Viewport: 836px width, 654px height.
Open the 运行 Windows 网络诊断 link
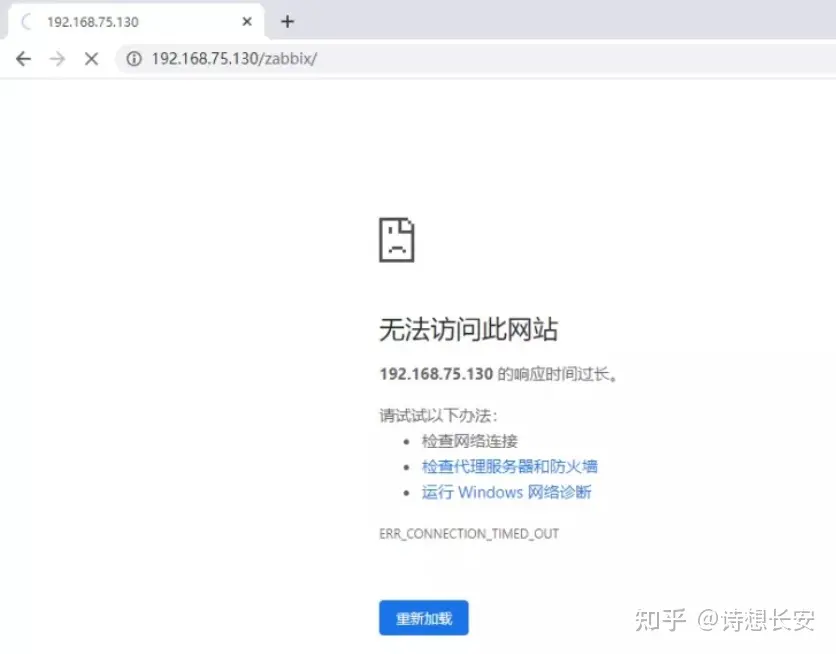pyautogui.click(x=506, y=492)
